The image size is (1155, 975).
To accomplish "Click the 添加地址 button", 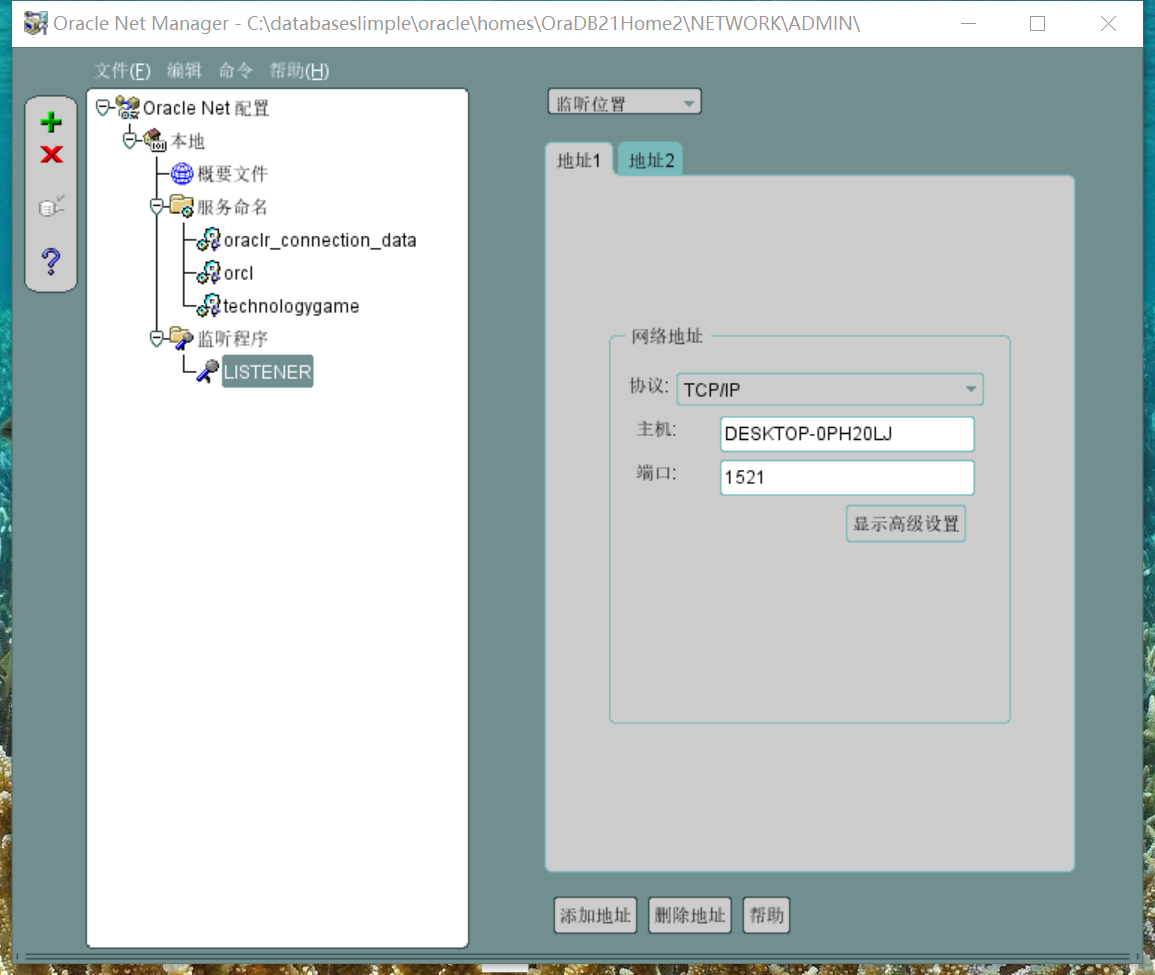I will [595, 915].
